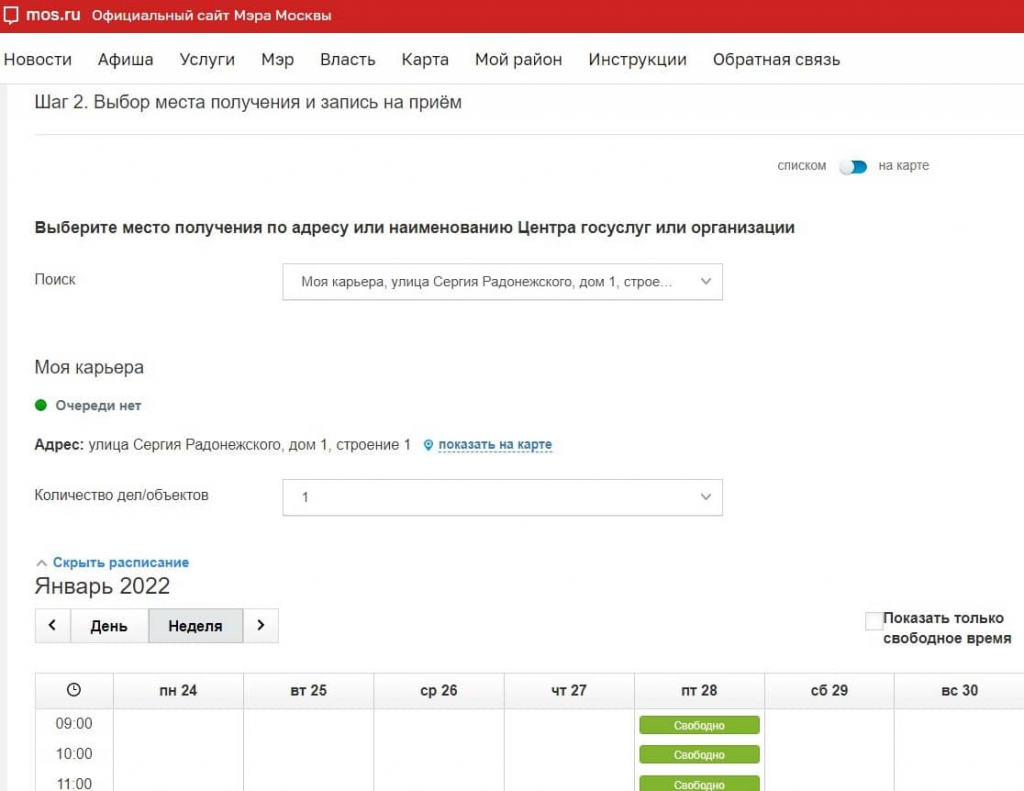Viewport: 1024px width, 791px height.
Task: Click 'Мой район' in navigation
Action: [518, 60]
